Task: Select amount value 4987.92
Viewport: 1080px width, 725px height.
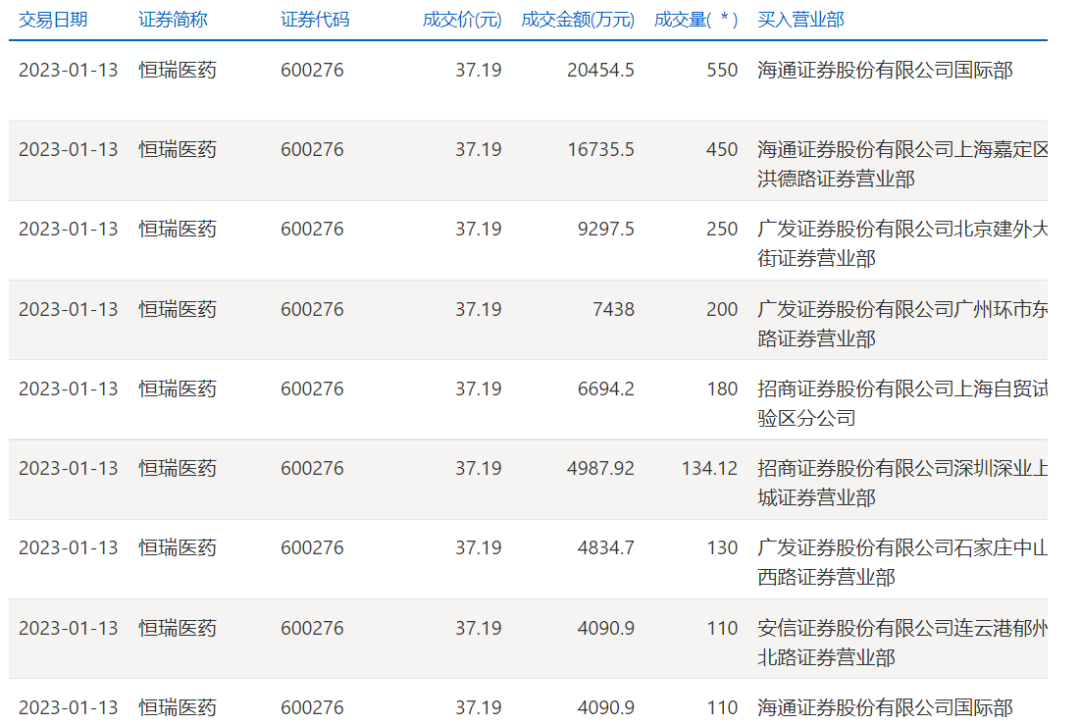Action: click(x=601, y=468)
